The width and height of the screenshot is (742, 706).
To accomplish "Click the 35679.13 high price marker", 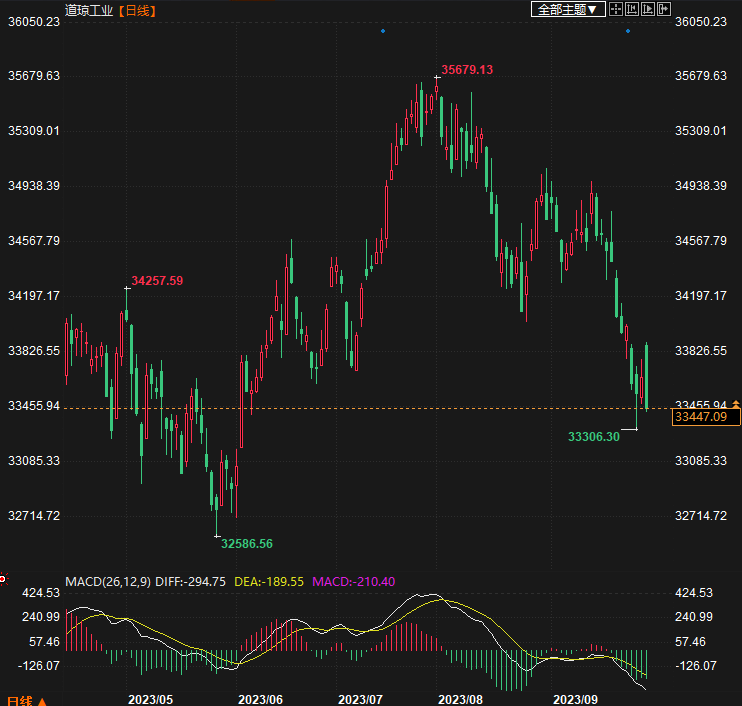I will tap(467, 70).
